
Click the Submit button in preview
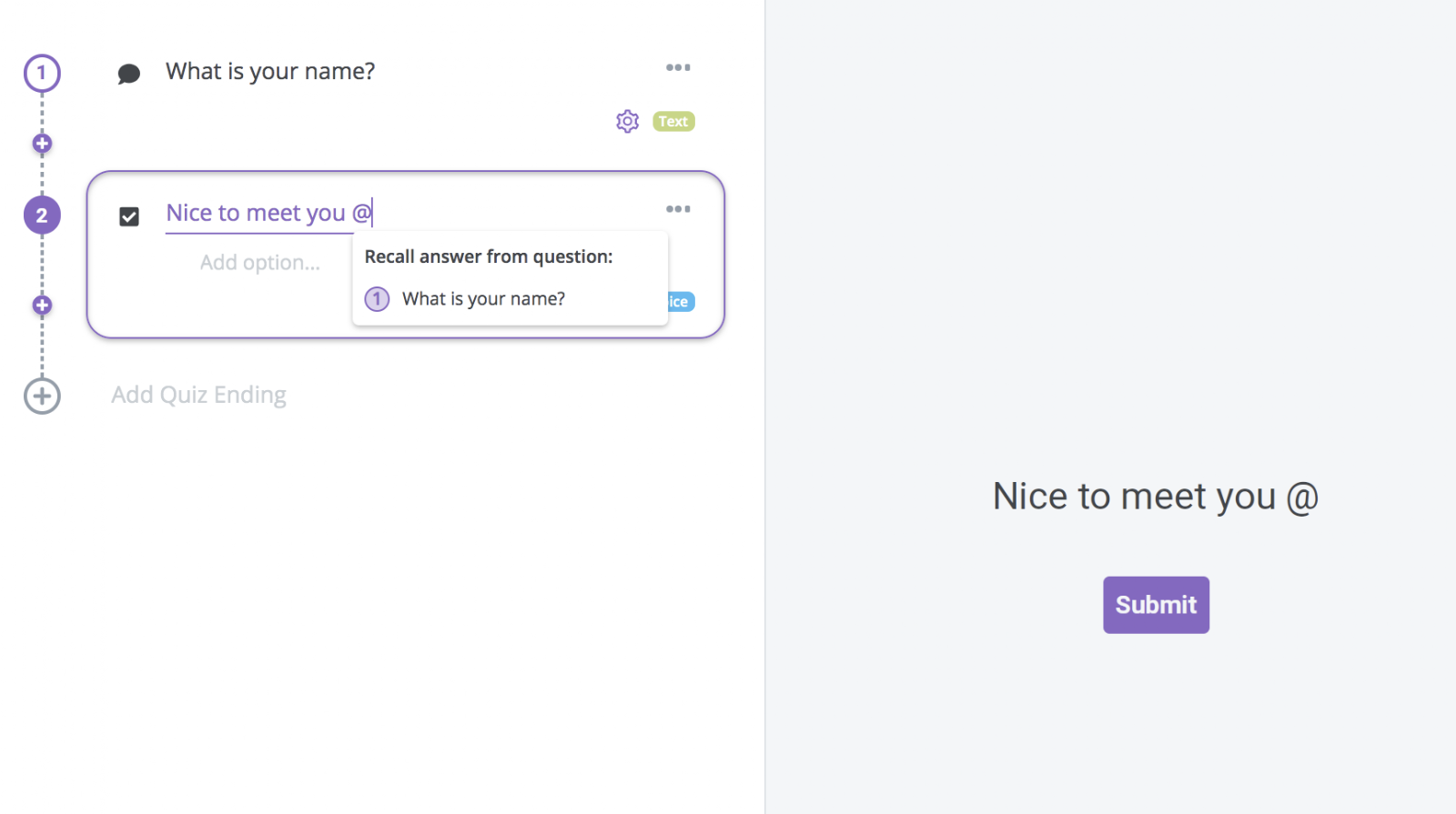point(1156,605)
